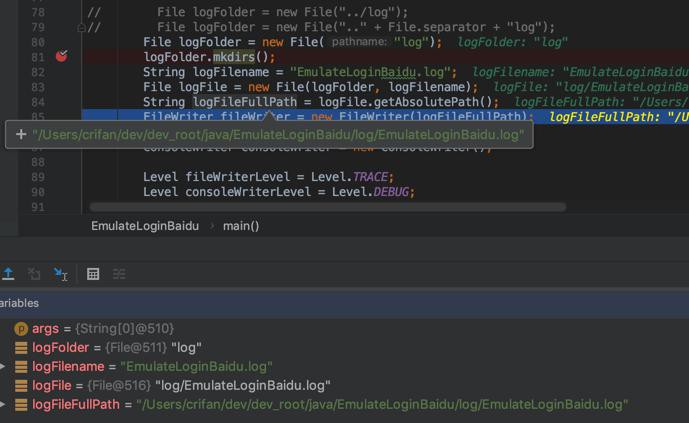Click the field icon beside logFile variable
The image size is (689, 423).
pos(21,385)
